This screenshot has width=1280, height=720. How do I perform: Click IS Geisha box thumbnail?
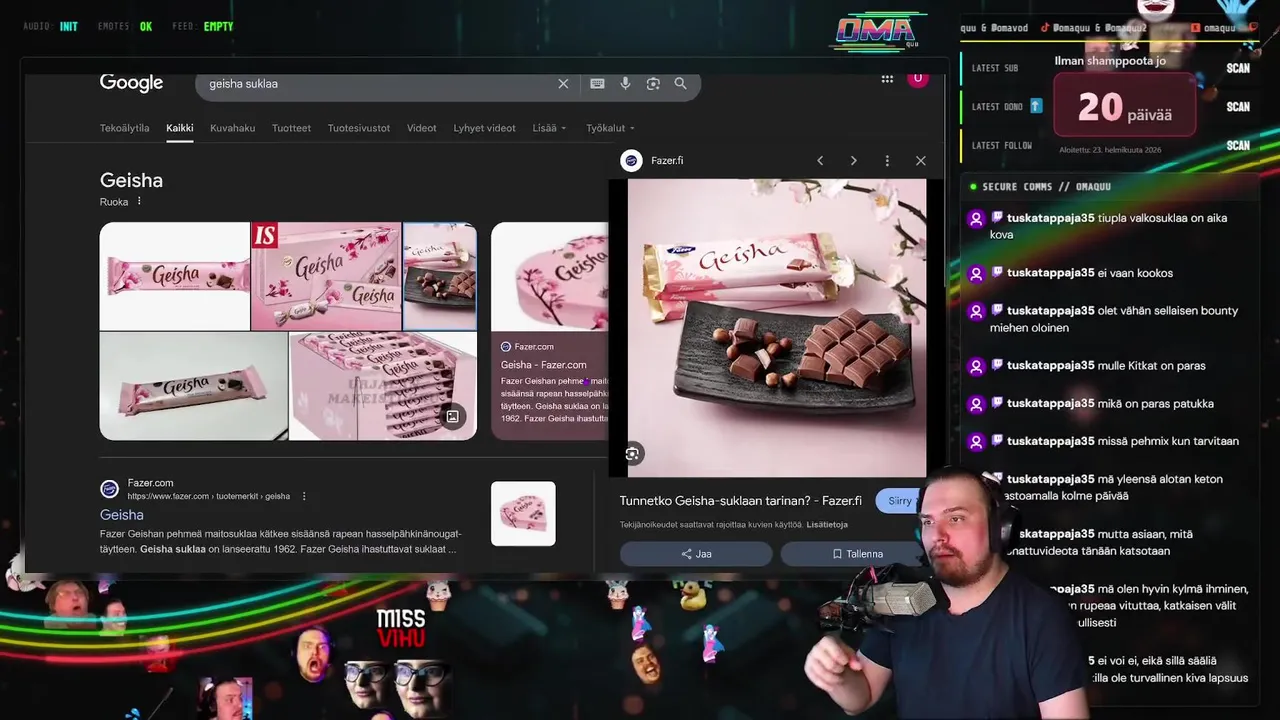[x=326, y=276]
